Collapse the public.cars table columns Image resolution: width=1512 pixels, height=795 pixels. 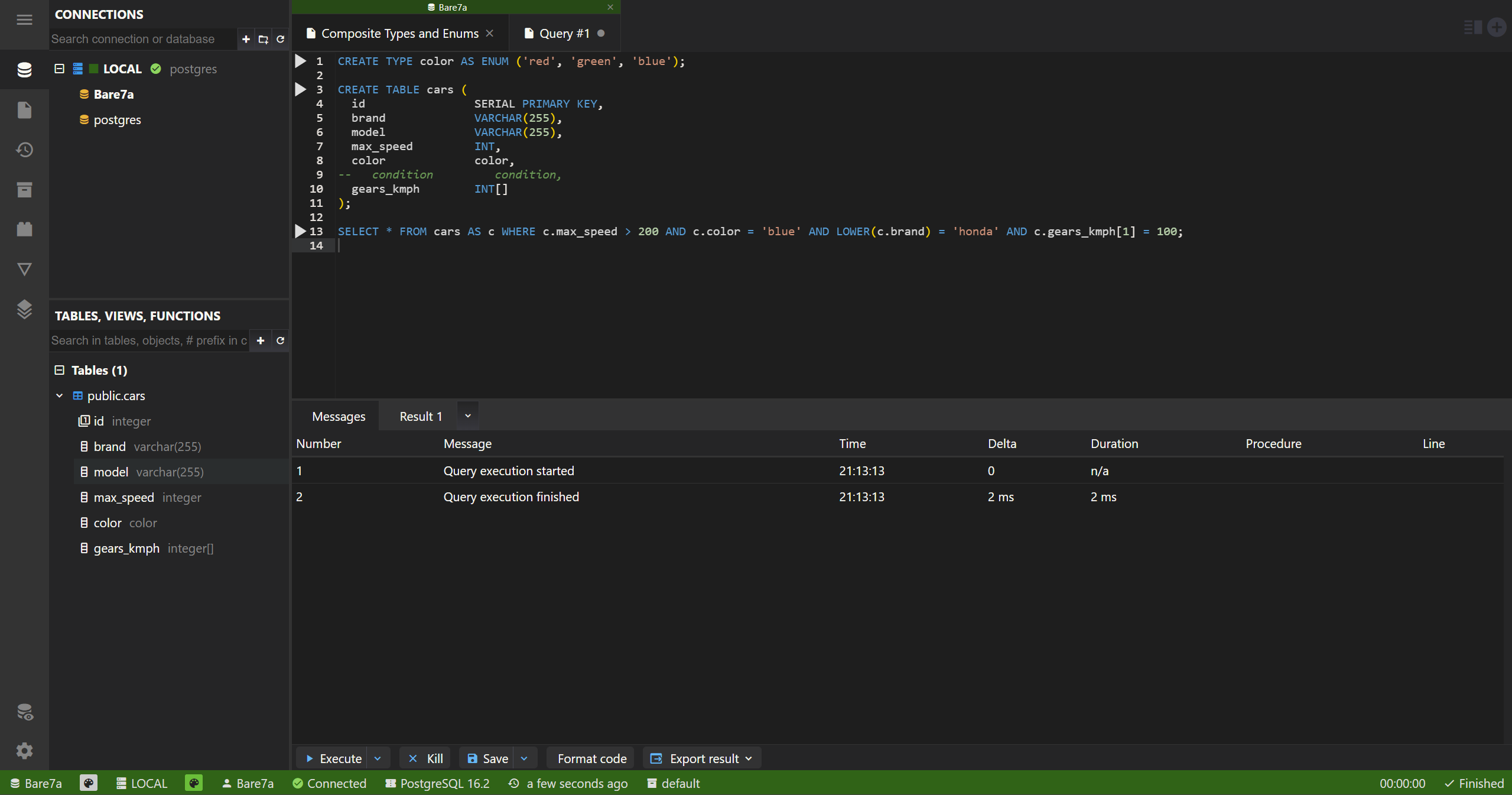(59, 395)
